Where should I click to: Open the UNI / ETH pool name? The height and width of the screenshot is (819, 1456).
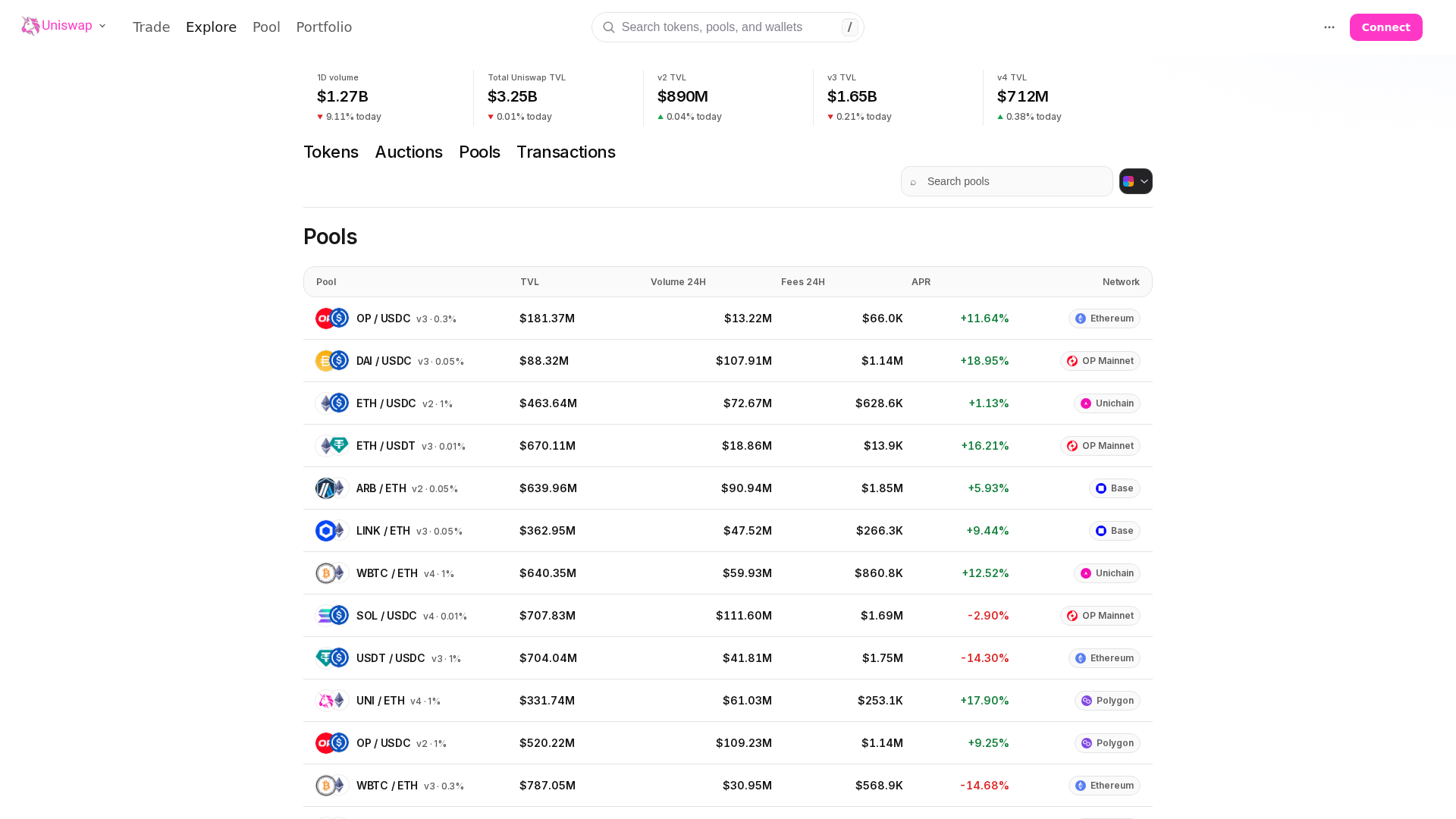click(x=381, y=701)
